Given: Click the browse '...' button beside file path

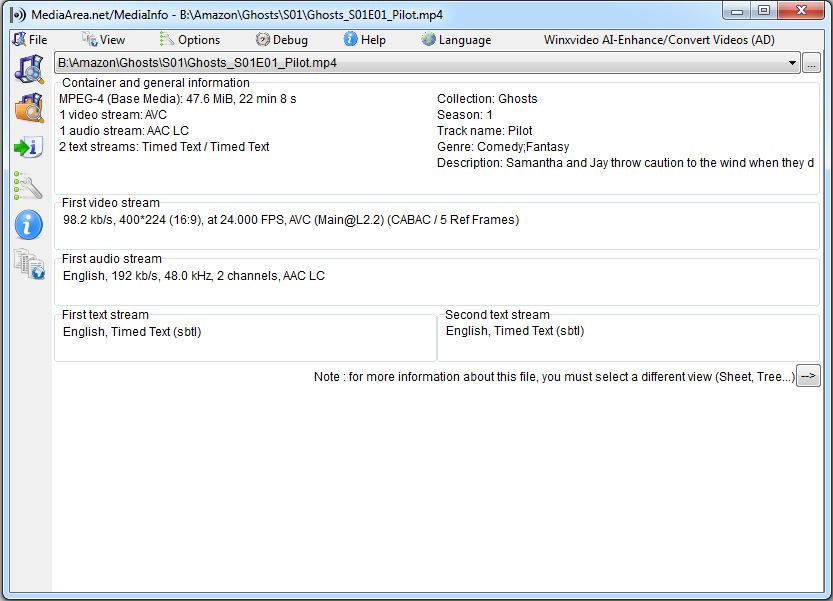Looking at the screenshot, I should (x=811, y=63).
